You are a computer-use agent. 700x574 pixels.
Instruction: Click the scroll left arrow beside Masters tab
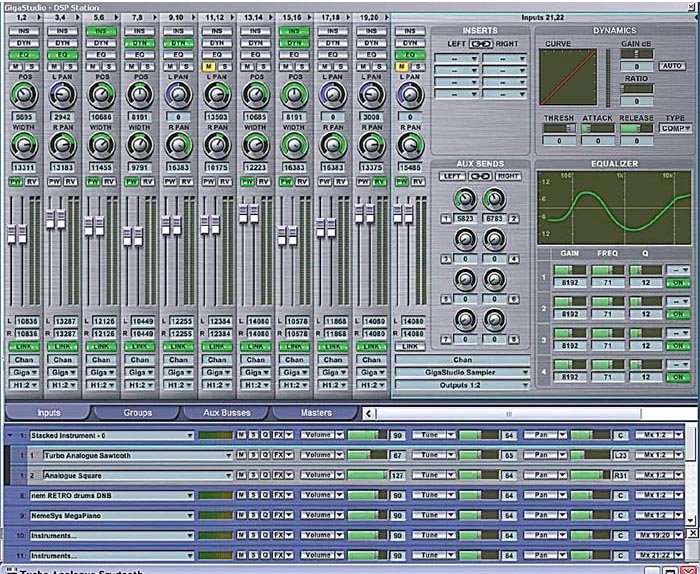tap(368, 414)
